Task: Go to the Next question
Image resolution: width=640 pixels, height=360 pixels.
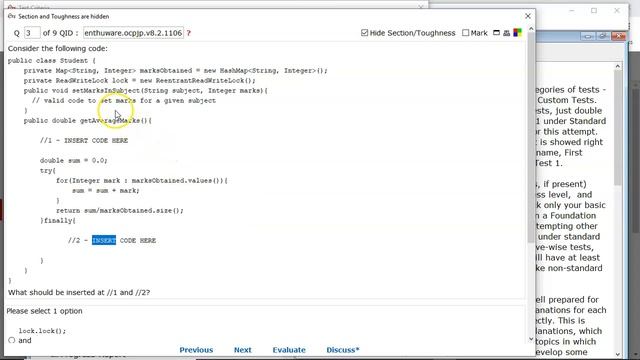Action: (x=243, y=350)
